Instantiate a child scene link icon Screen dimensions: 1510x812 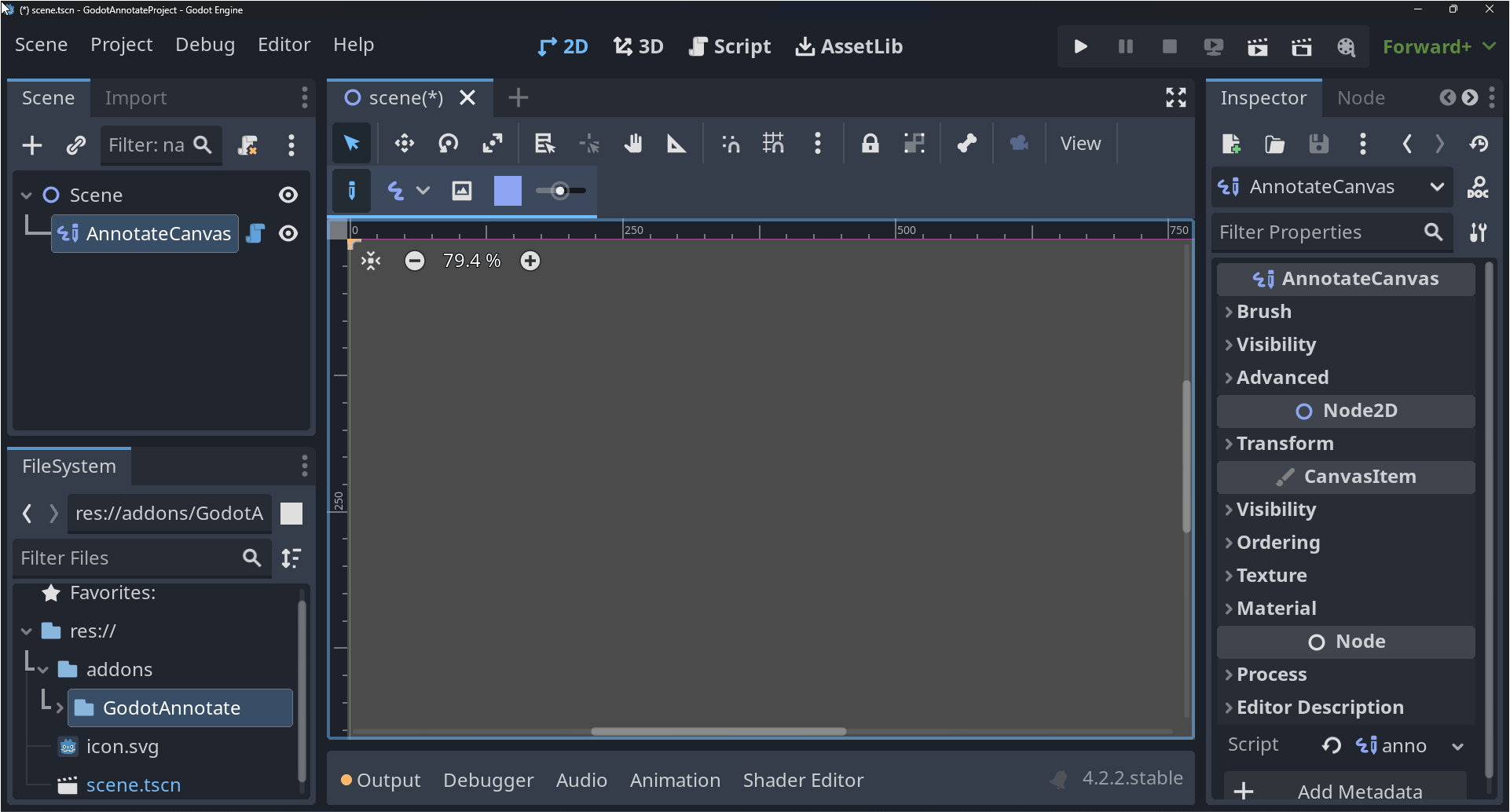point(75,145)
